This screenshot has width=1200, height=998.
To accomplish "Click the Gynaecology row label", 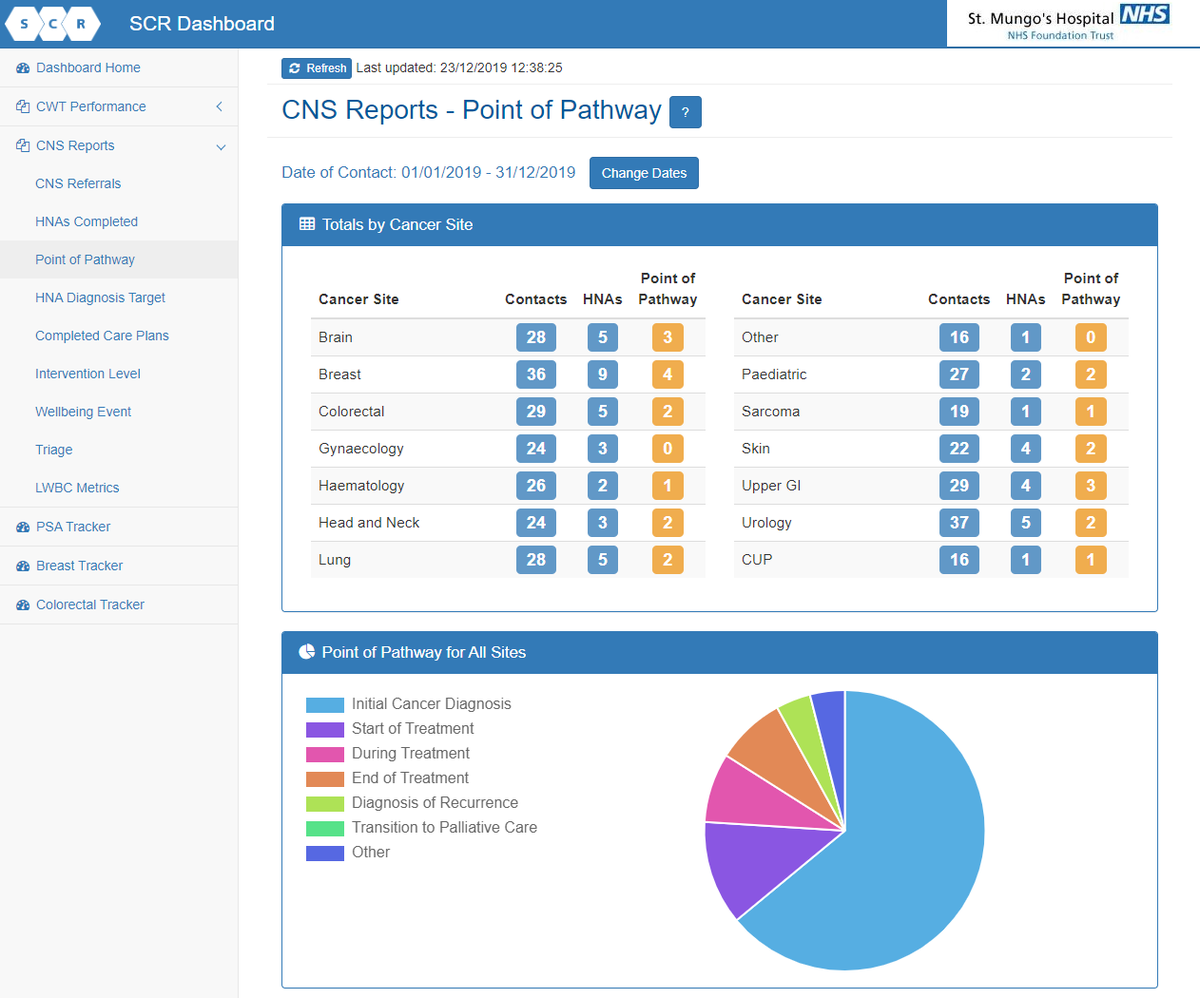I will (x=361, y=449).
